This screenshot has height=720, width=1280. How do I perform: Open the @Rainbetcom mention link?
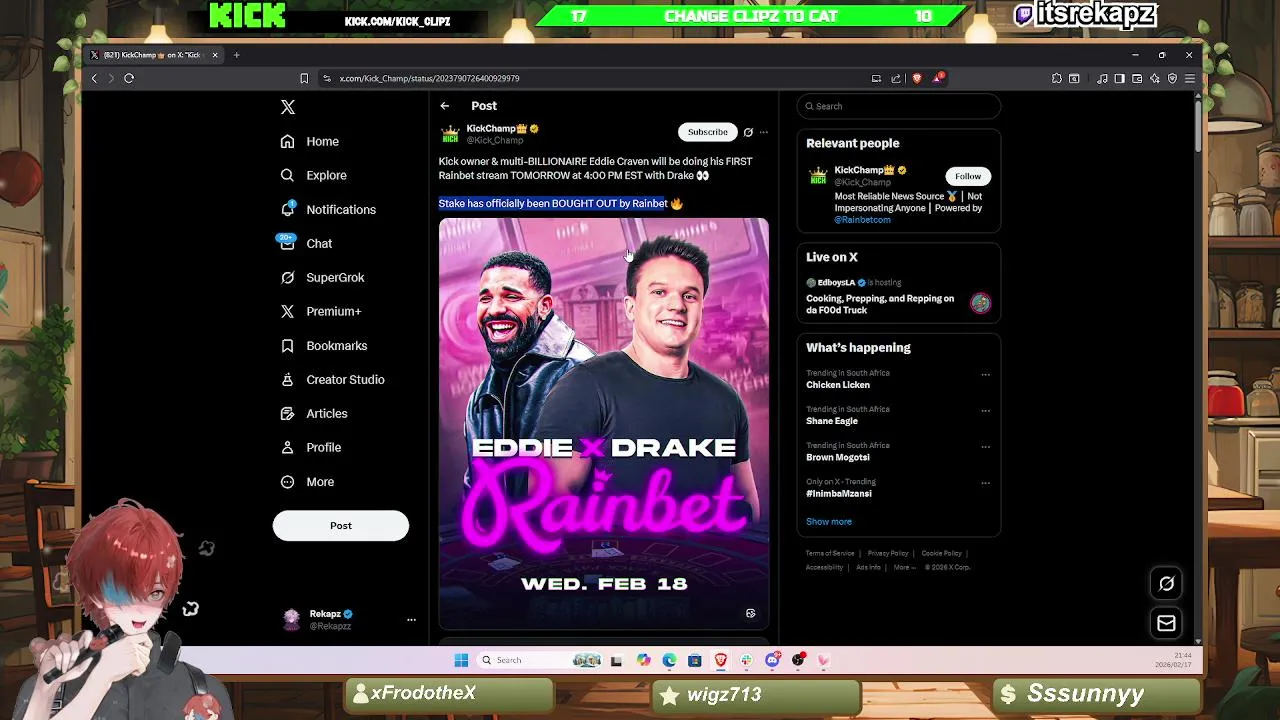point(863,220)
